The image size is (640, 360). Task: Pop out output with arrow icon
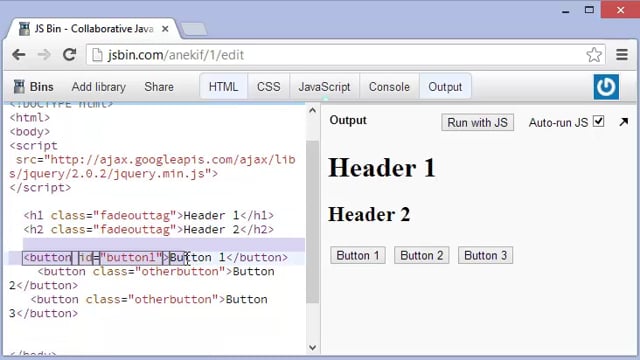click(x=624, y=122)
